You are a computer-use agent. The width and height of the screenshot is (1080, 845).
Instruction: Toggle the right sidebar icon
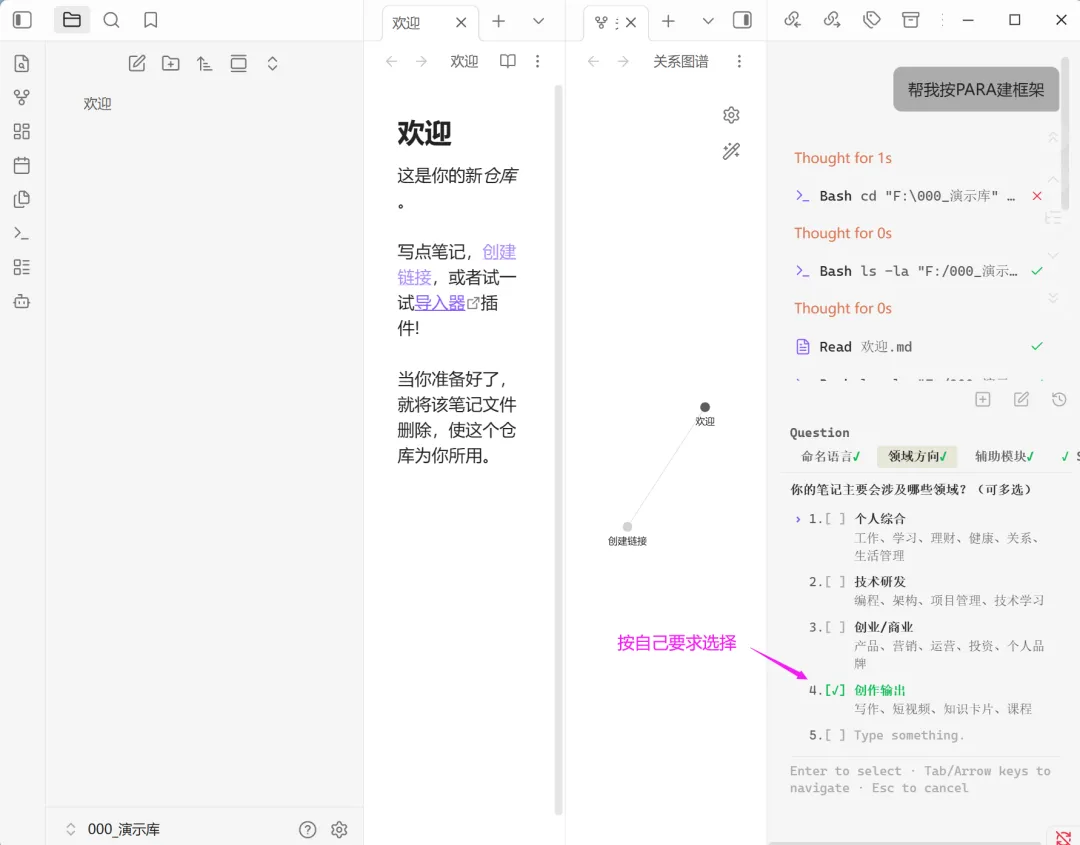pyautogui.click(x=742, y=20)
